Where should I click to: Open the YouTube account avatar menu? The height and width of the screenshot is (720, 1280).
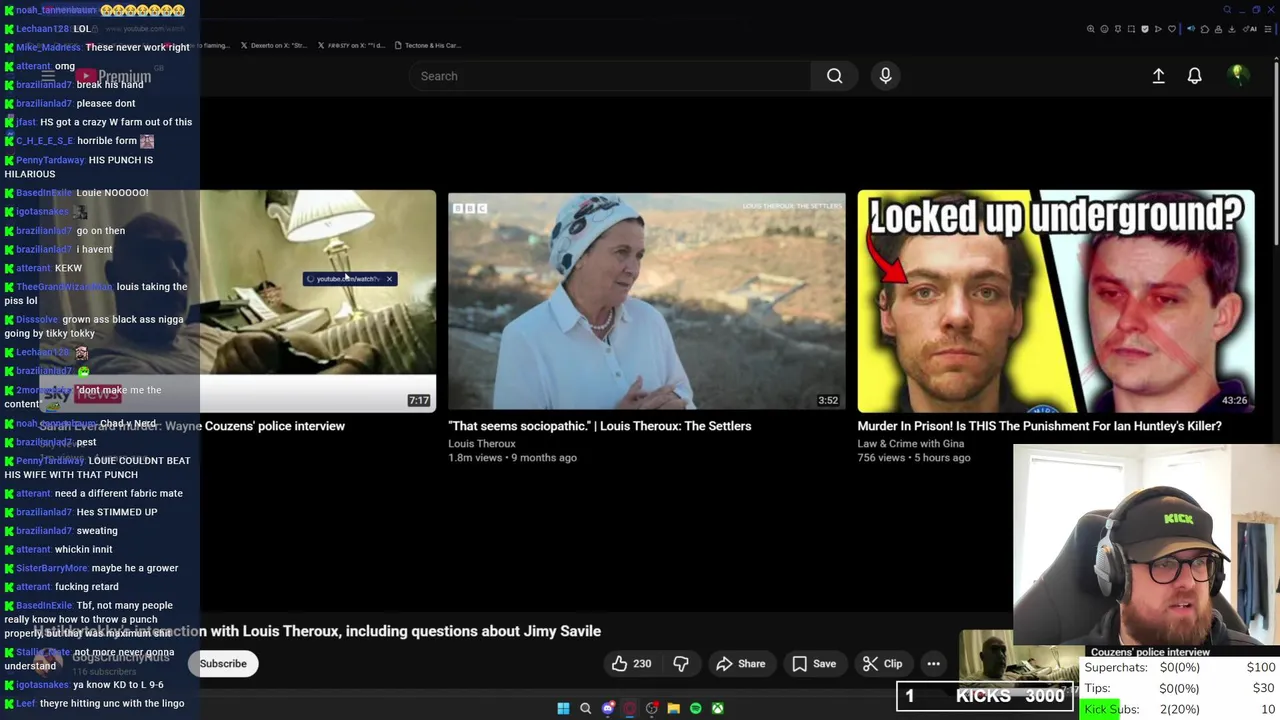pyautogui.click(x=1237, y=75)
